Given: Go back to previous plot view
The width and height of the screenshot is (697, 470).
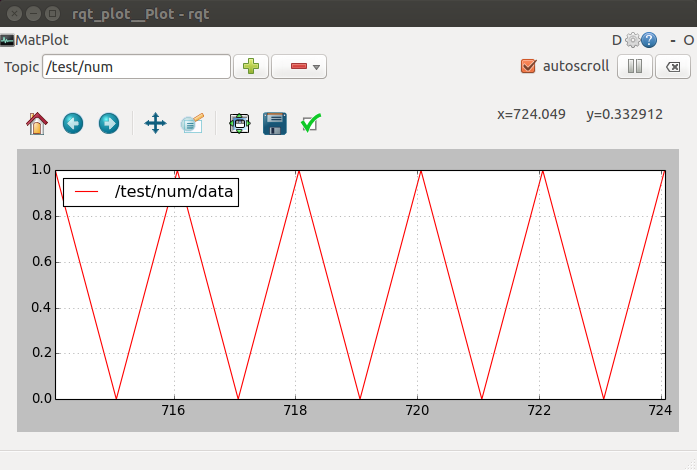Looking at the screenshot, I should coord(73,123).
